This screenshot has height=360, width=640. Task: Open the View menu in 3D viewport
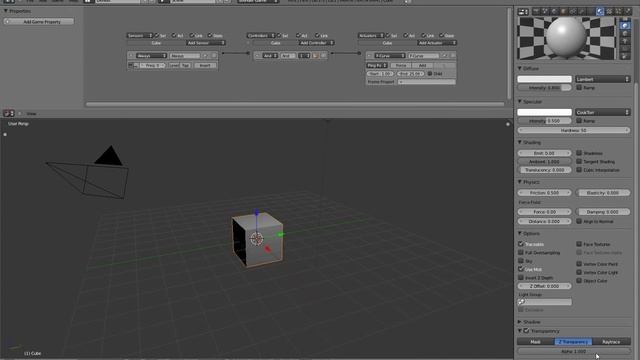[x=31, y=113]
